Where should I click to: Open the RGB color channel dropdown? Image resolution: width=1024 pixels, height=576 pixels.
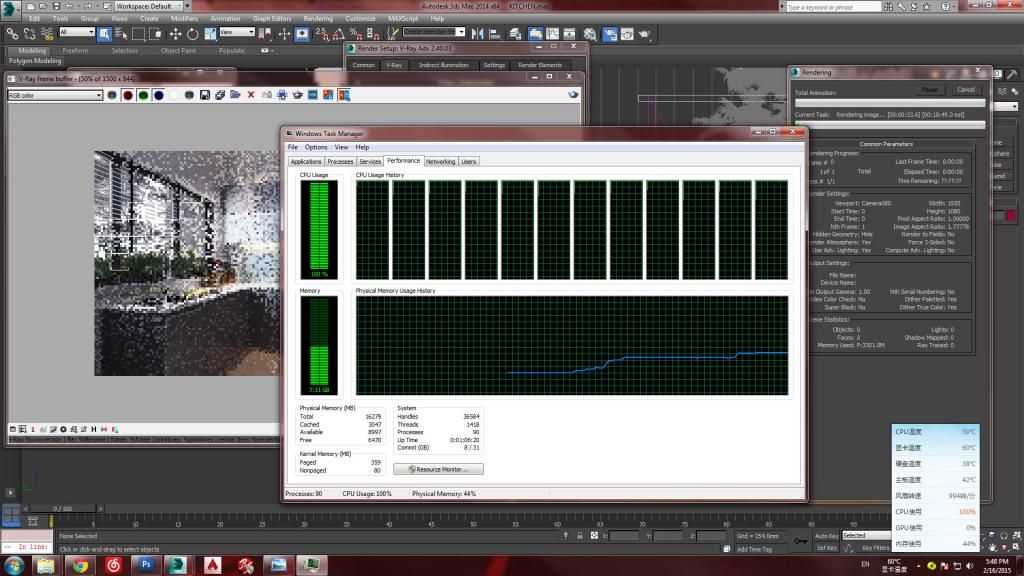pyautogui.click(x=55, y=95)
